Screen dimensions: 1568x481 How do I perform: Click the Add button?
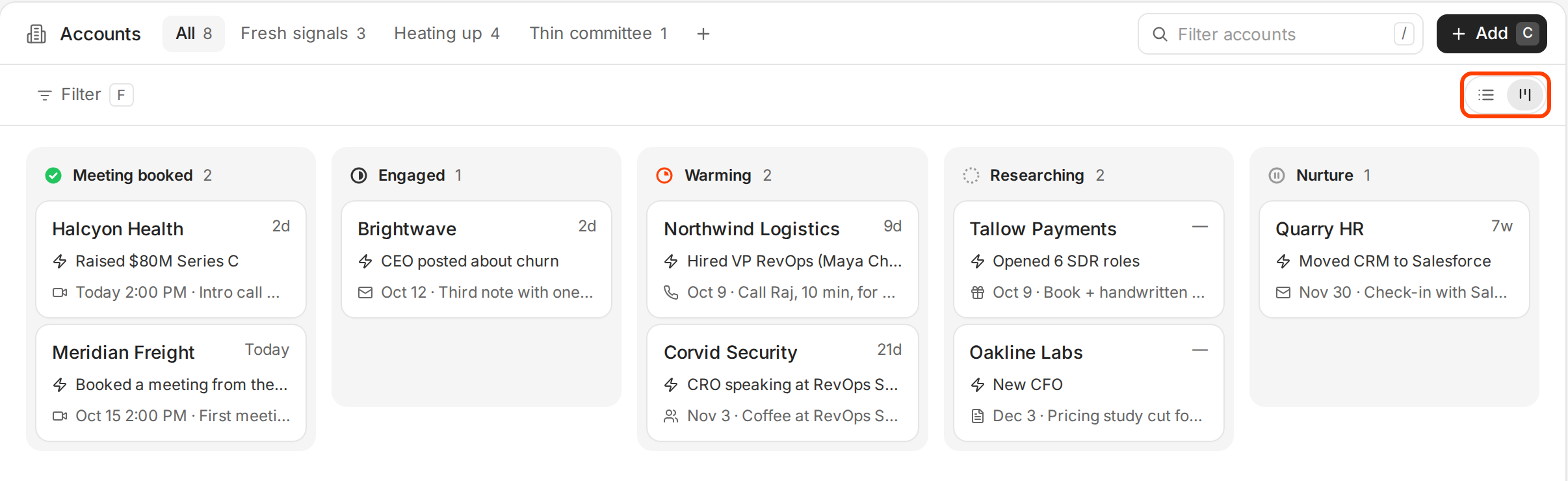point(1491,34)
